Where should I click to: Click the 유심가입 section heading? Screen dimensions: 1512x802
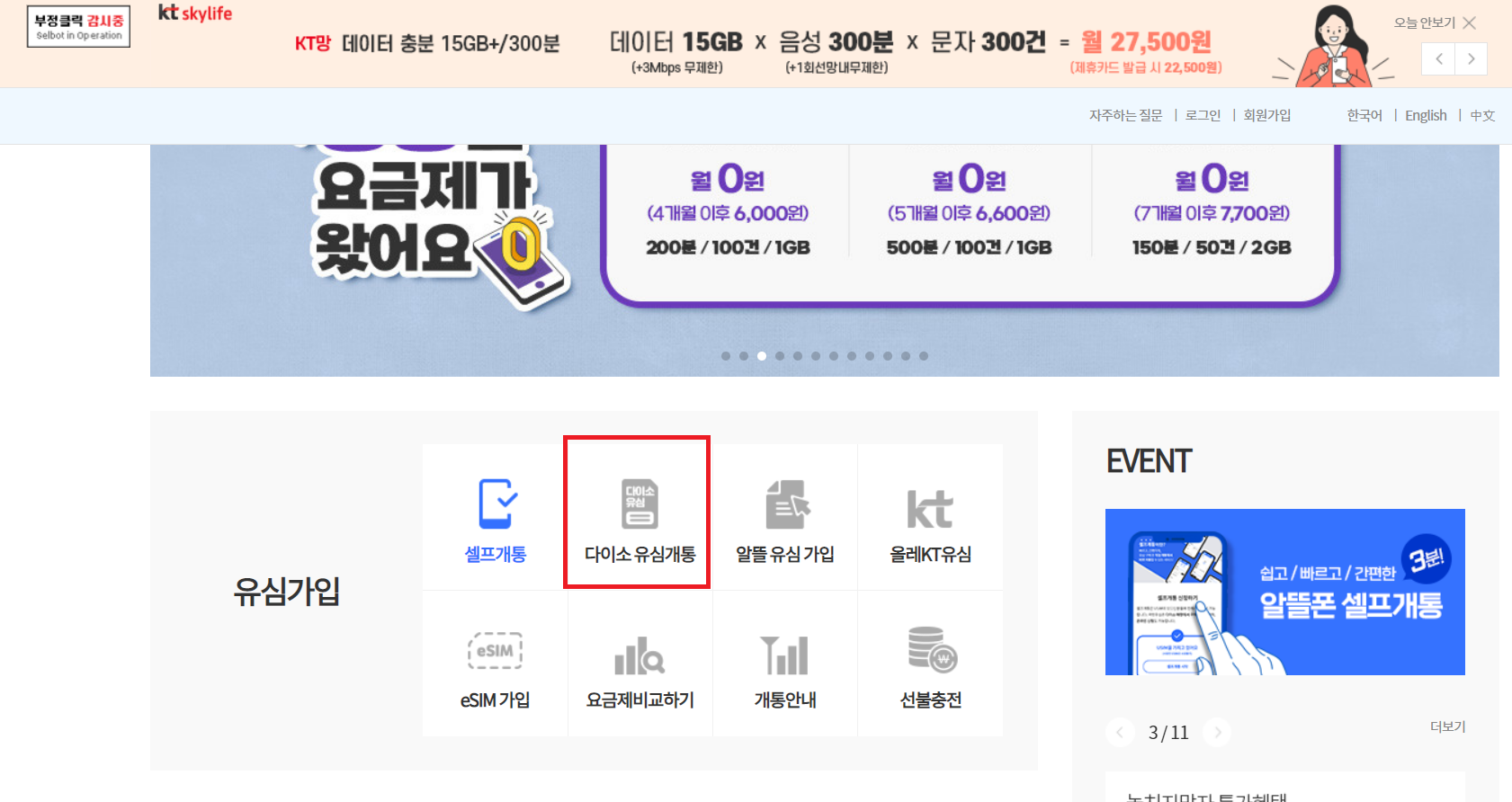click(286, 591)
